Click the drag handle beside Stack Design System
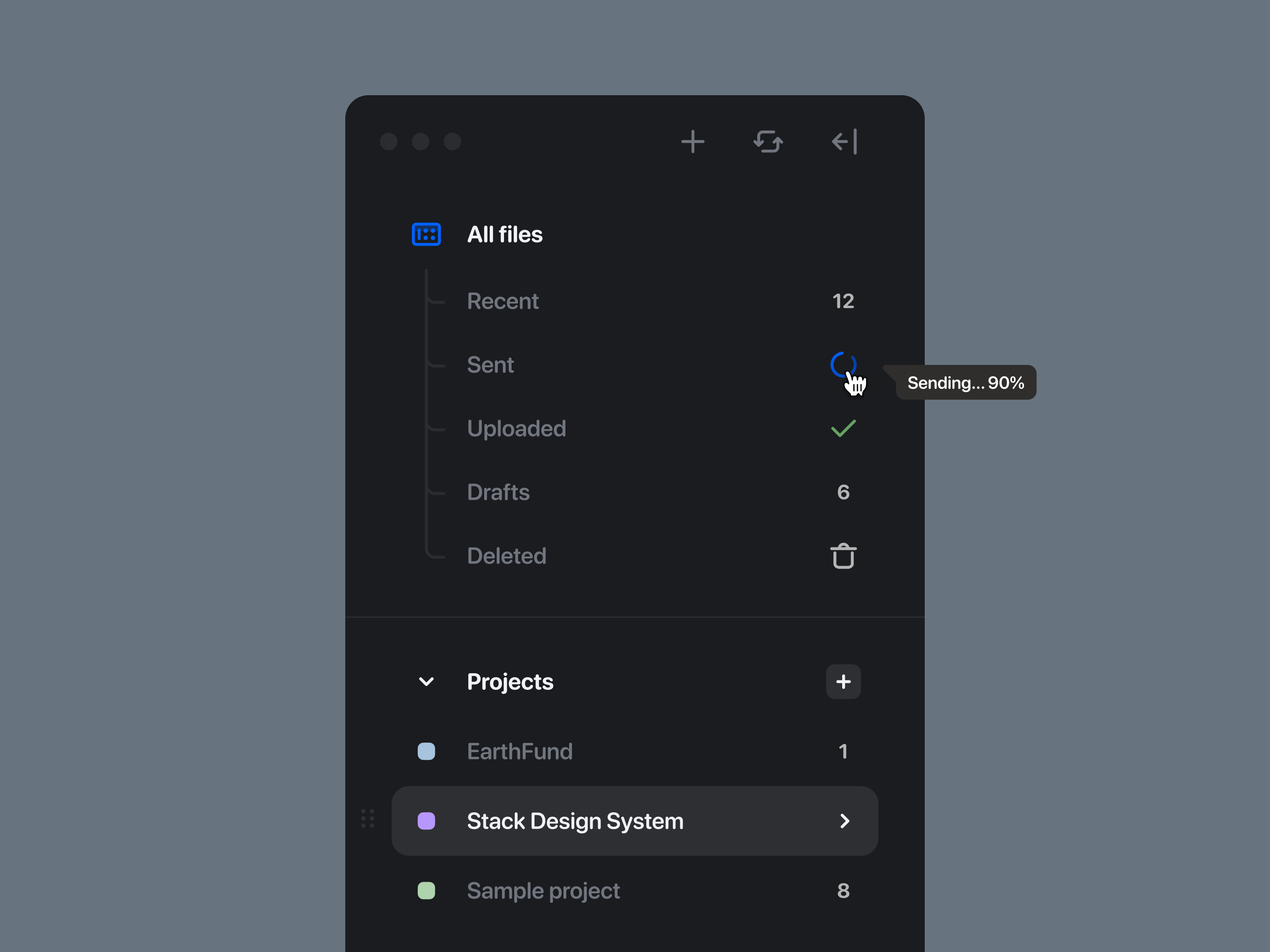 coord(368,818)
